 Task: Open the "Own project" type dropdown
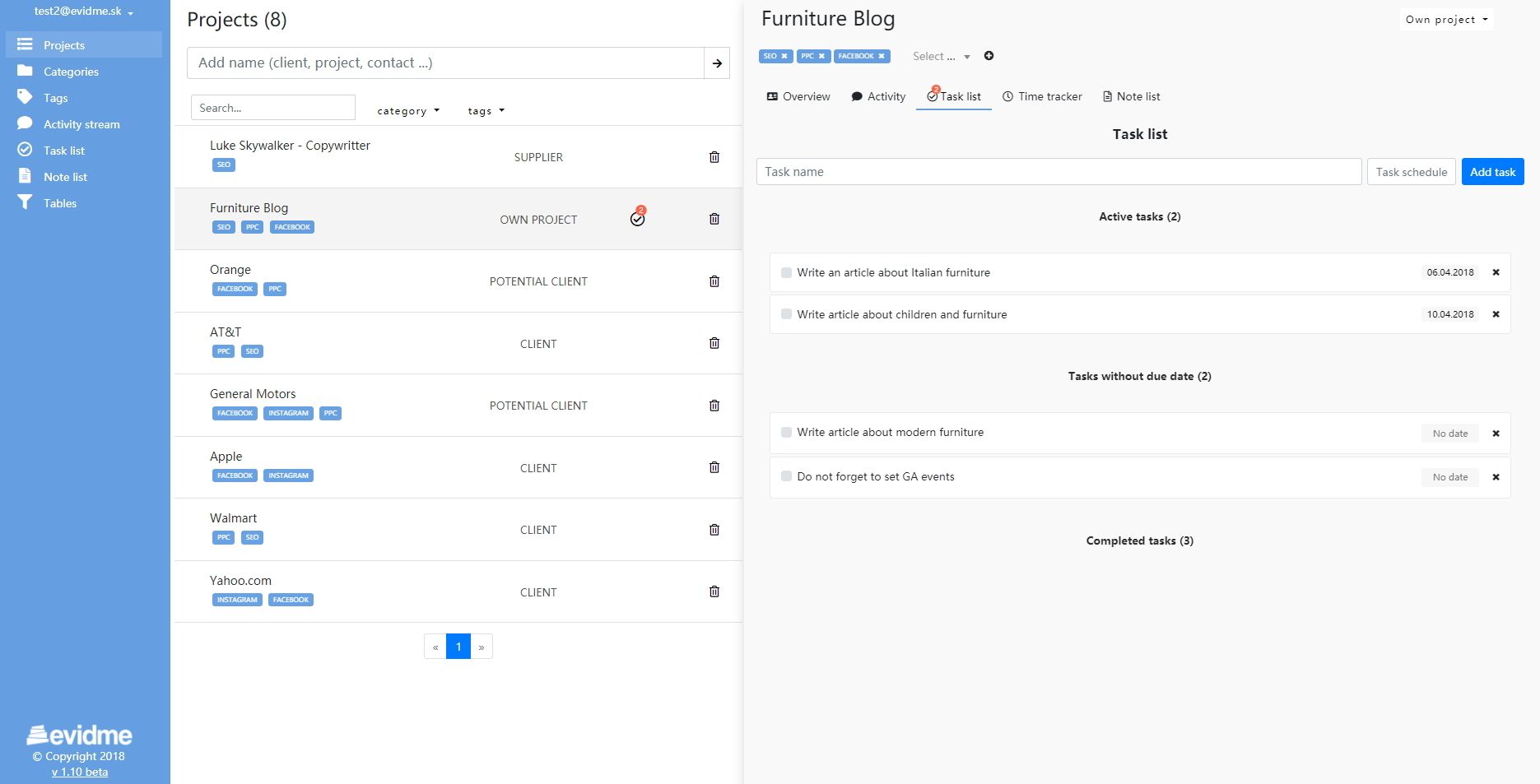pyautogui.click(x=1446, y=19)
